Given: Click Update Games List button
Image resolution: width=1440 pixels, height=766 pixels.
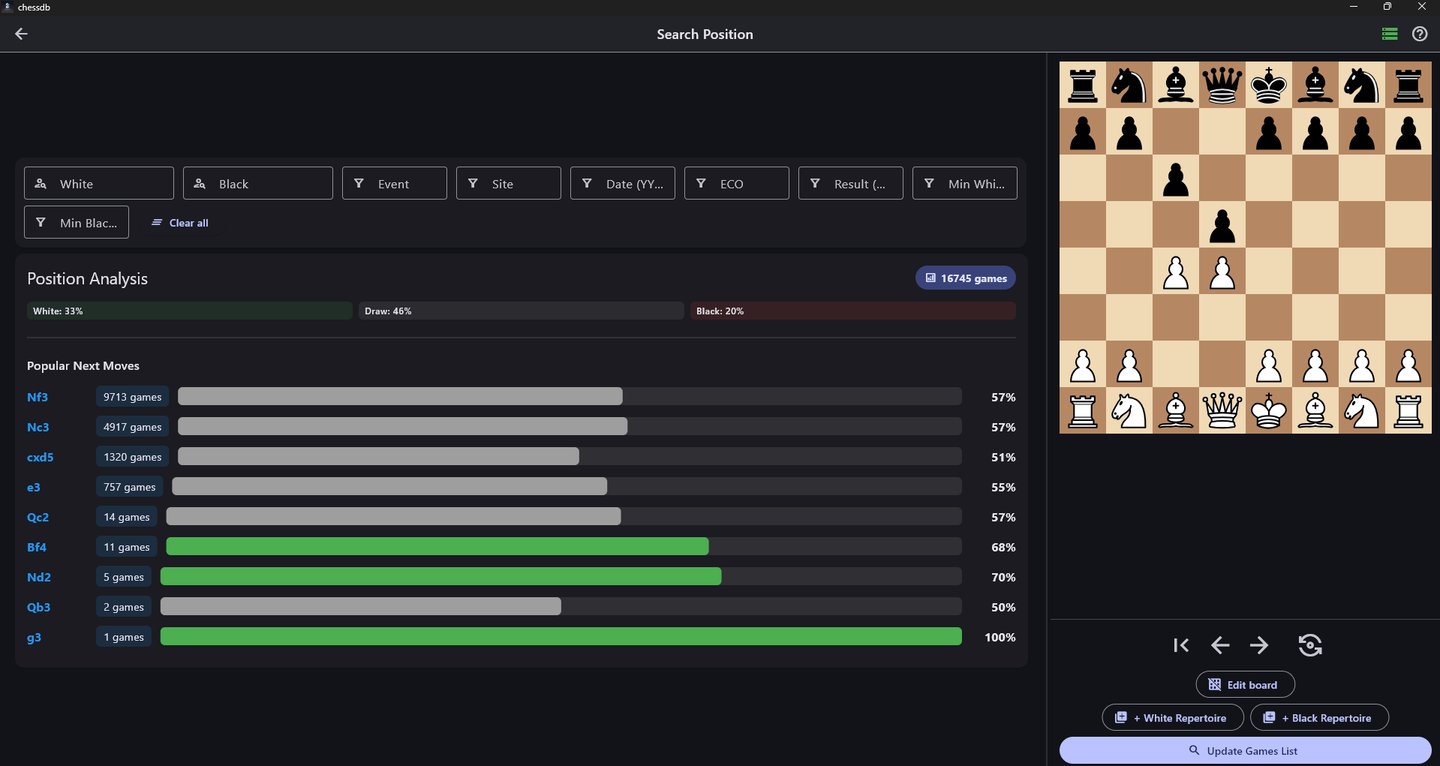Looking at the screenshot, I should coord(1245,751).
